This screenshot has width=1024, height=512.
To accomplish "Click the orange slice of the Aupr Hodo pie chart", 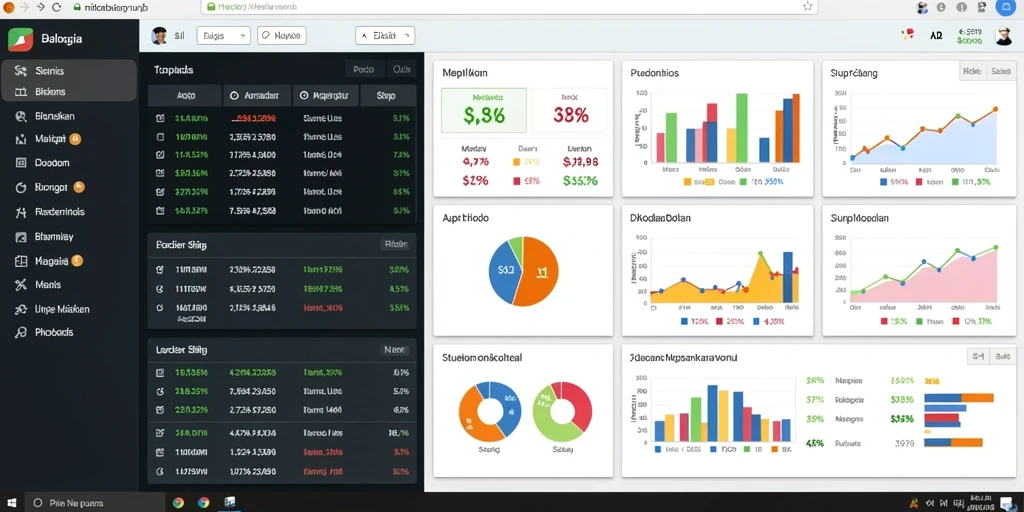I will pyautogui.click(x=537, y=271).
